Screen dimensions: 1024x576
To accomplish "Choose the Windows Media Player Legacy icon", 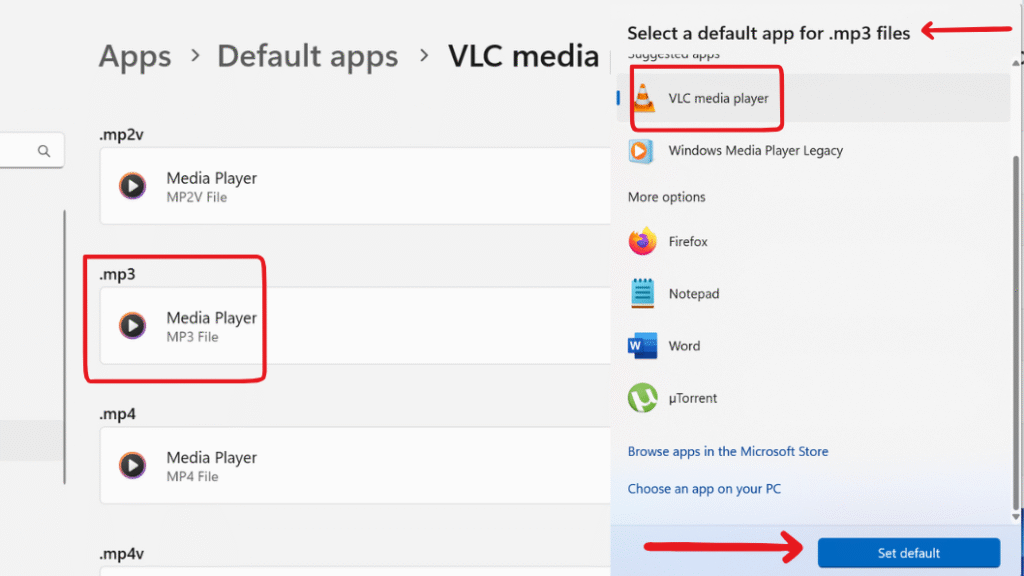I will point(641,151).
